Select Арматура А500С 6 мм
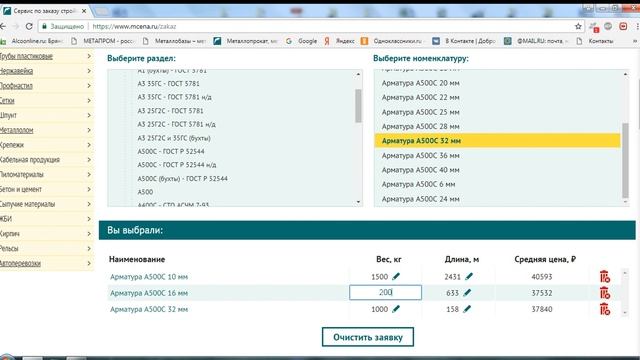Image resolution: width=640 pixels, height=360 pixels. [x=418, y=184]
